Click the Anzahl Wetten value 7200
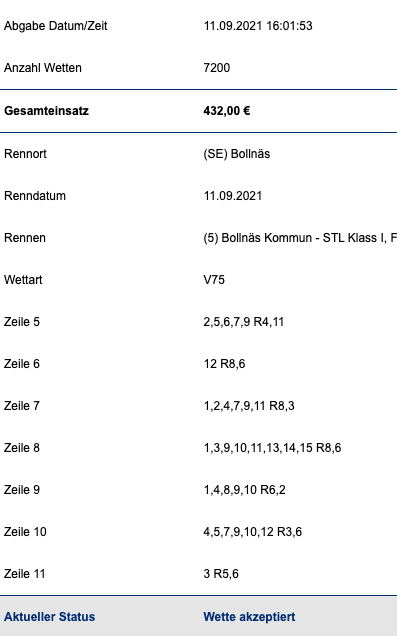The image size is (397, 636). (217, 68)
